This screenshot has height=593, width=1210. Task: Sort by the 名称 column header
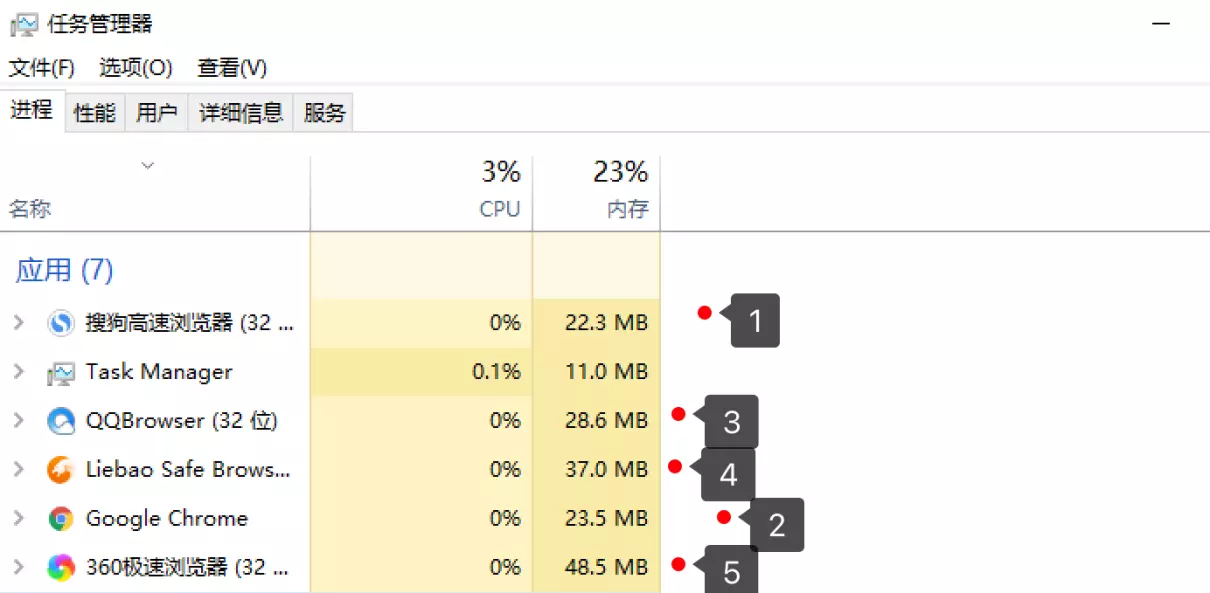click(31, 209)
